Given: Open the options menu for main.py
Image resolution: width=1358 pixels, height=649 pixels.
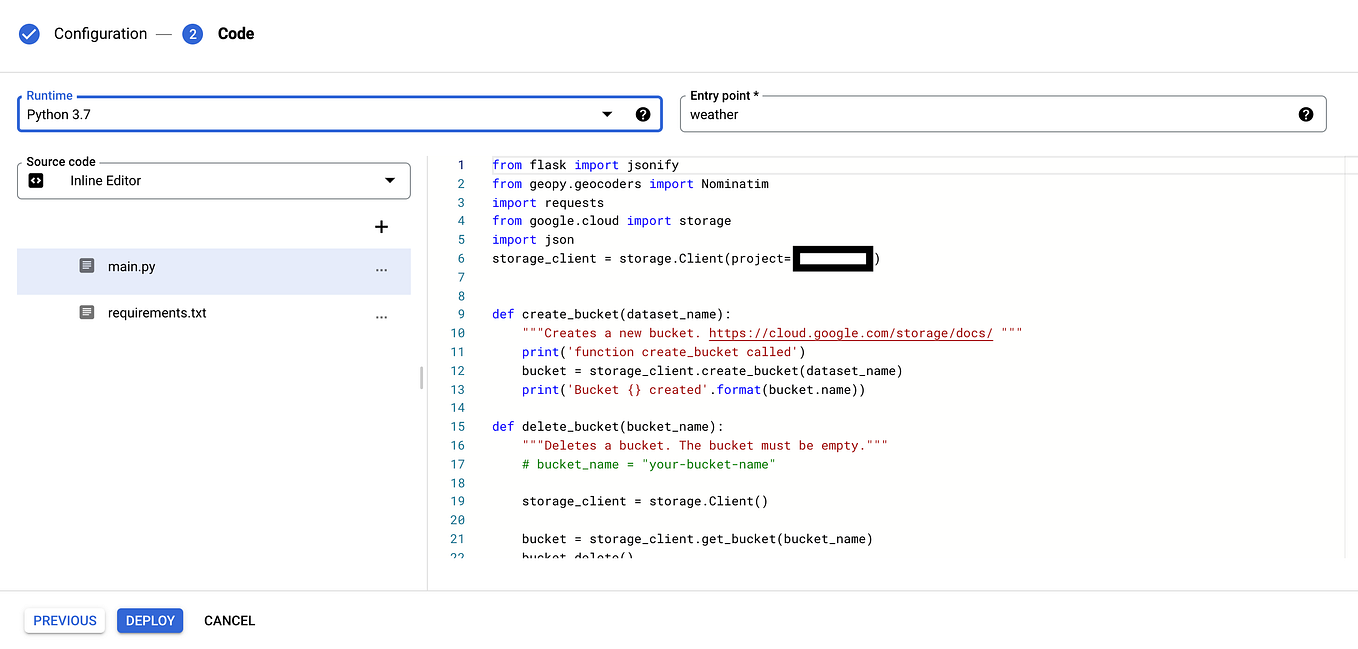Looking at the screenshot, I should 381,271.
